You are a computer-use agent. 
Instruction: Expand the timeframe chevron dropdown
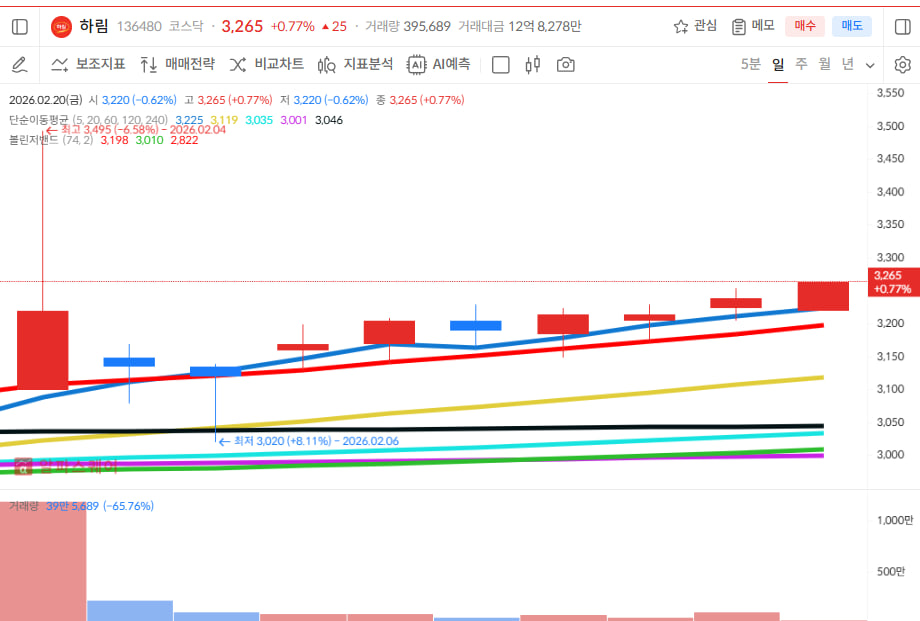[870, 65]
